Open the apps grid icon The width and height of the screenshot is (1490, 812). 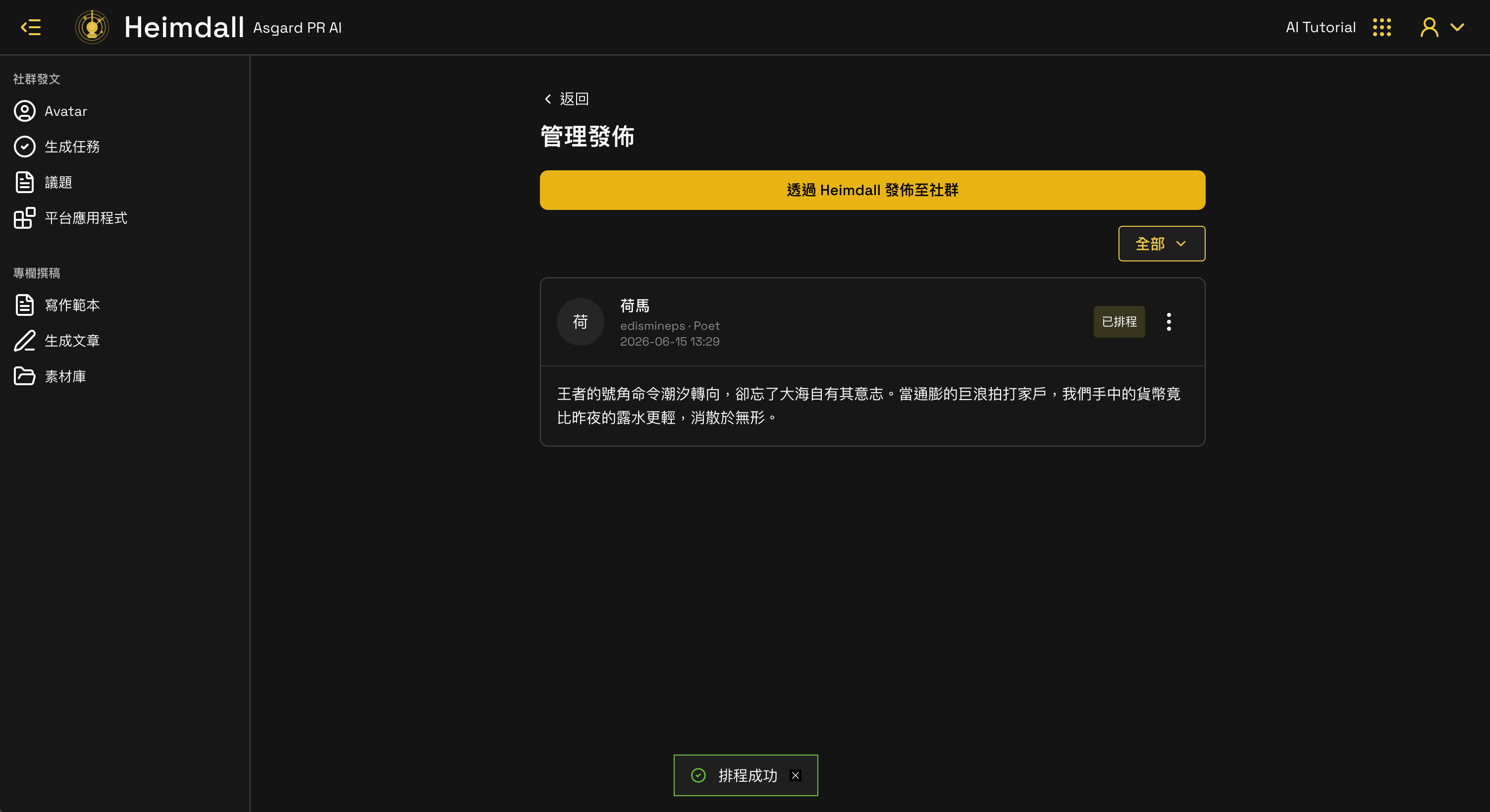1382,27
